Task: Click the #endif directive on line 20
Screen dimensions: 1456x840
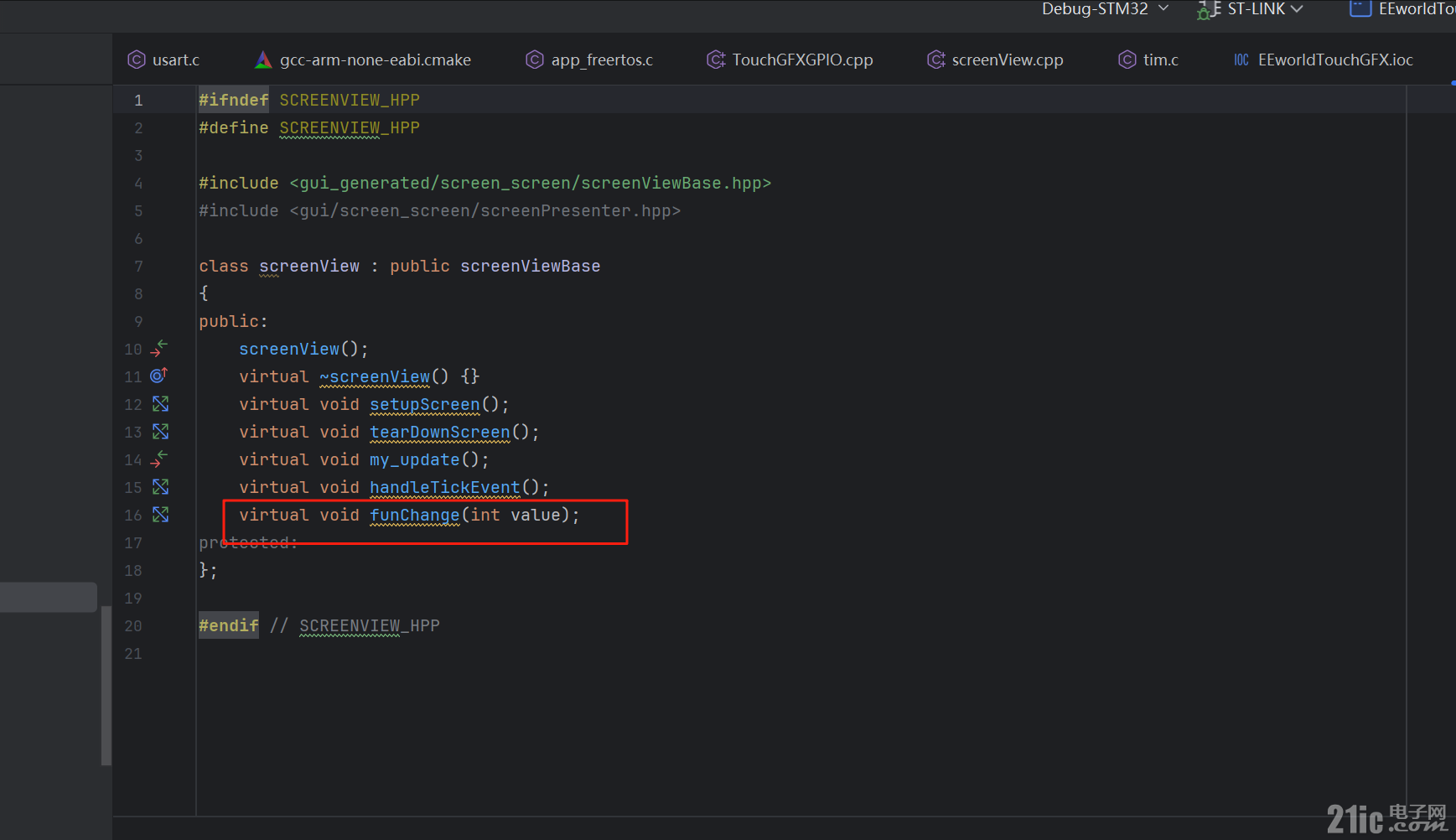Action: (x=229, y=625)
